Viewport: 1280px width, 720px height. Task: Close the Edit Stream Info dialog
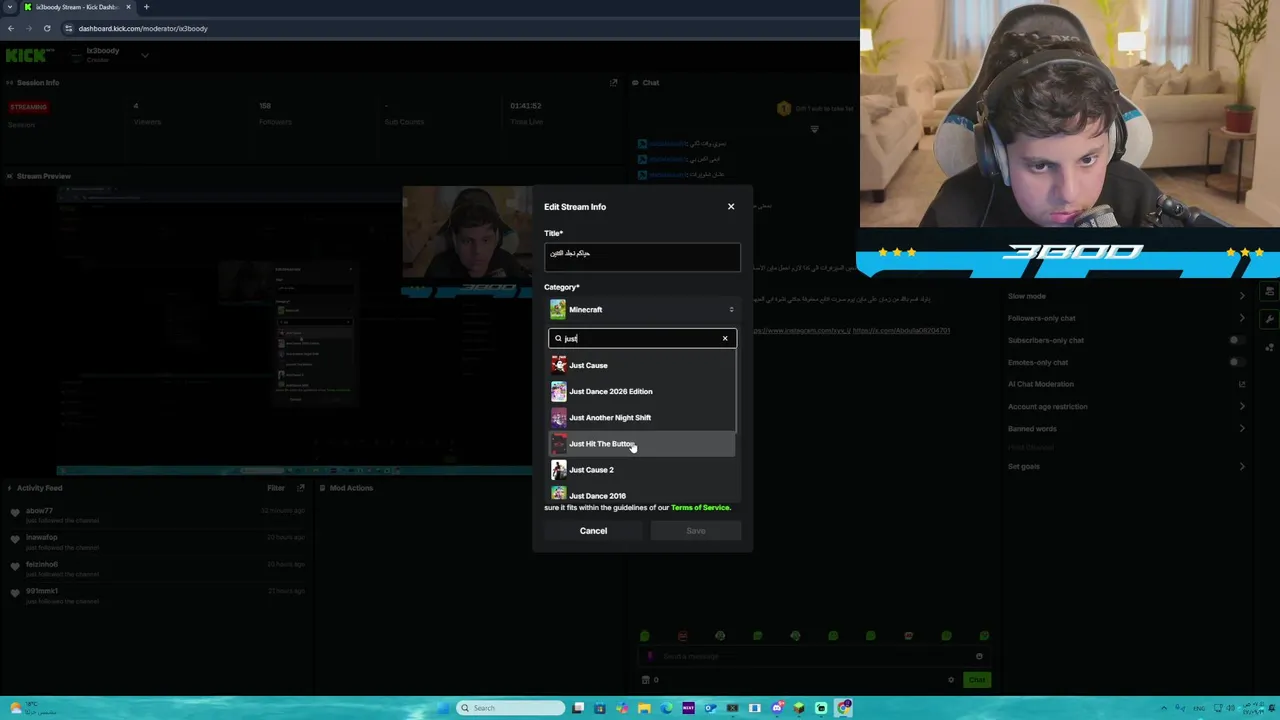point(731,207)
